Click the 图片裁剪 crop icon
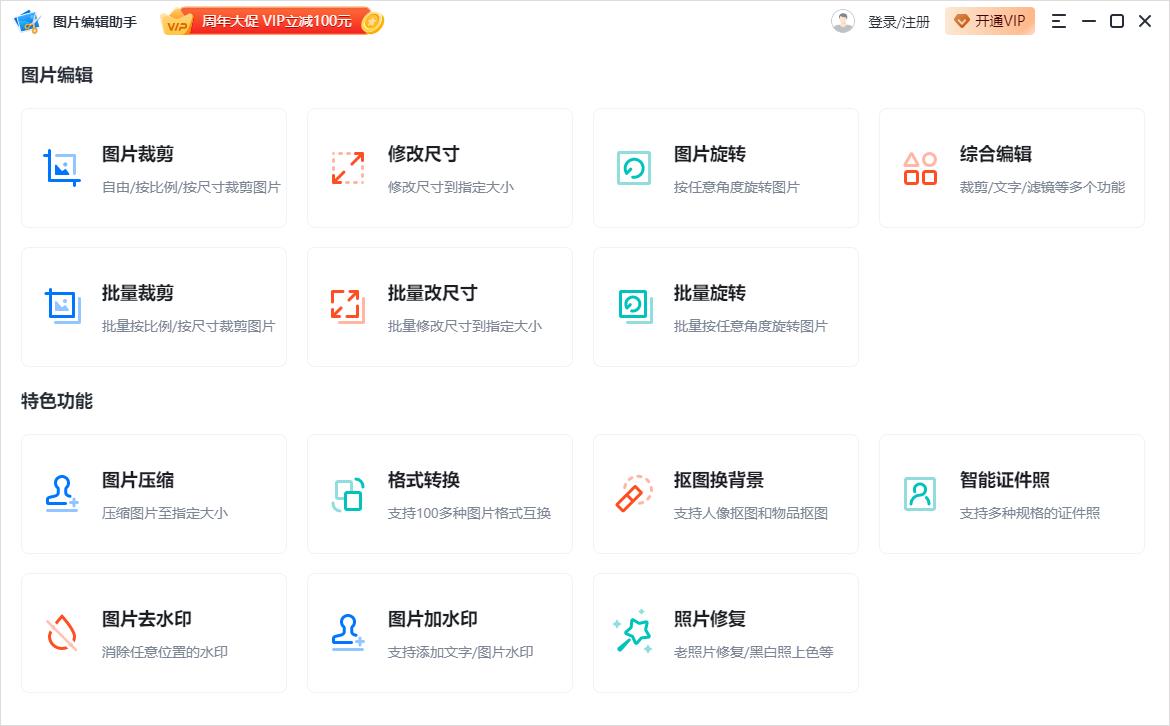Viewport: 1170px width, 726px height. click(x=62, y=168)
